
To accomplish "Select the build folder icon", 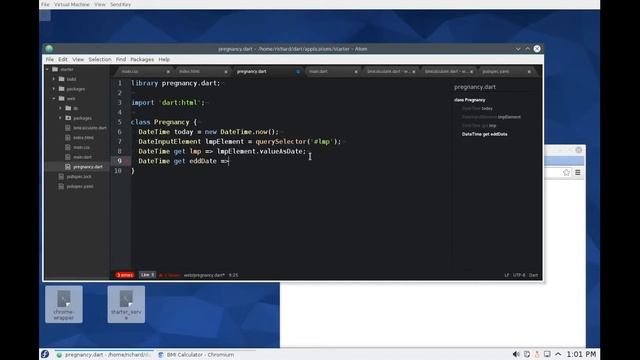I will (62, 79).
